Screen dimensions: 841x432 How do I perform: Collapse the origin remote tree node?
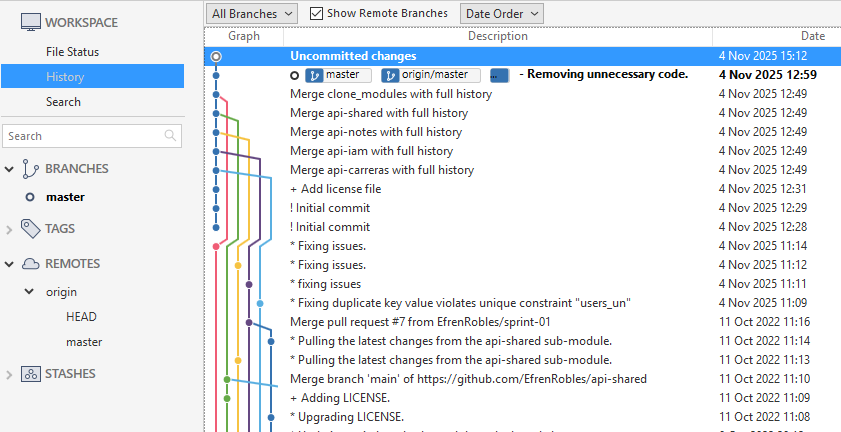tap(29, 292)
